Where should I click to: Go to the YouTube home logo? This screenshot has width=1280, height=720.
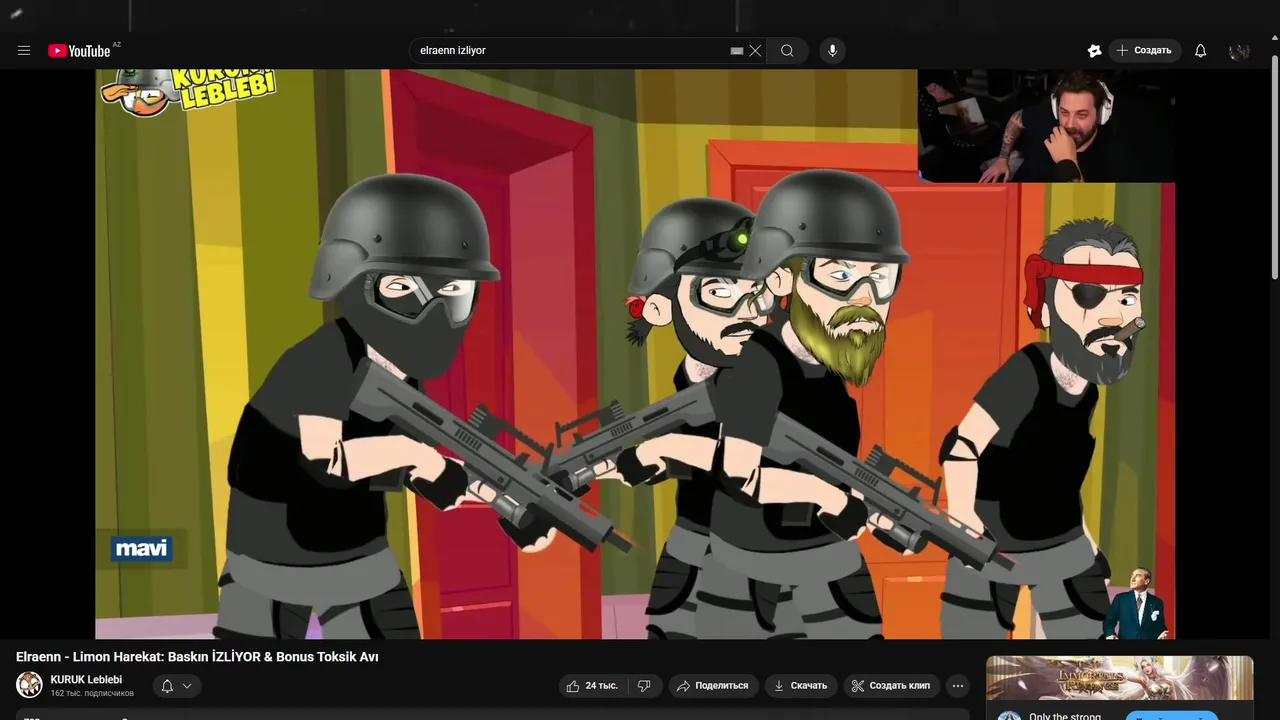79,51
